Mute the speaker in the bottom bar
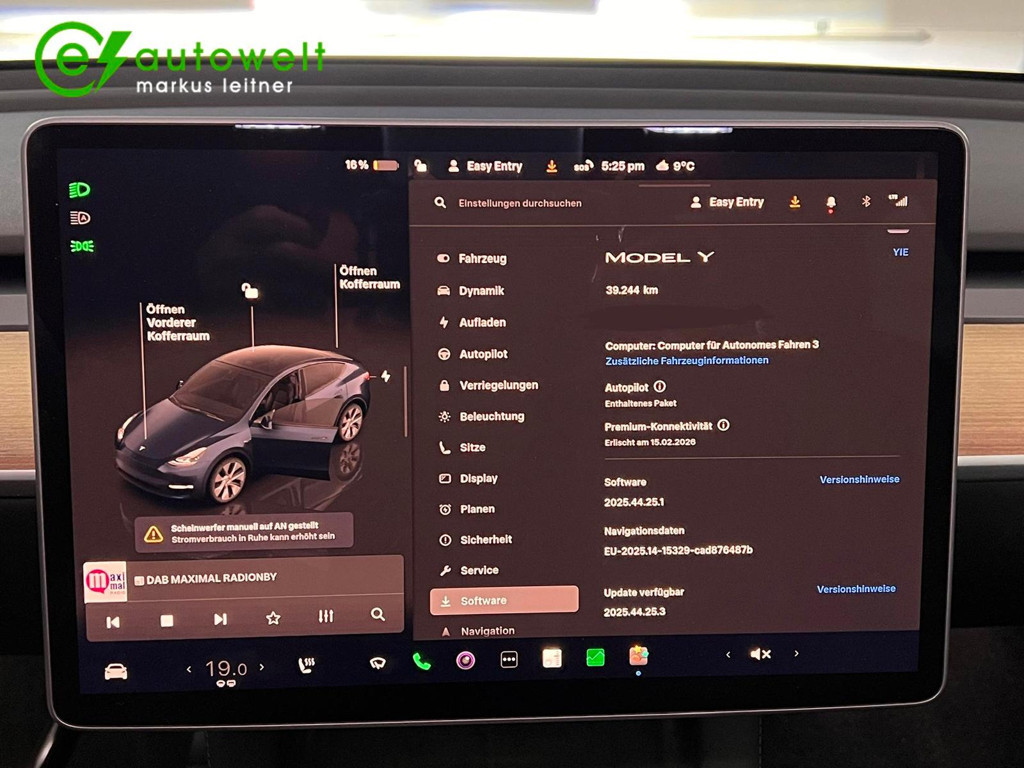Viewport: 1024px width, 768px height. tap(760, 654)
